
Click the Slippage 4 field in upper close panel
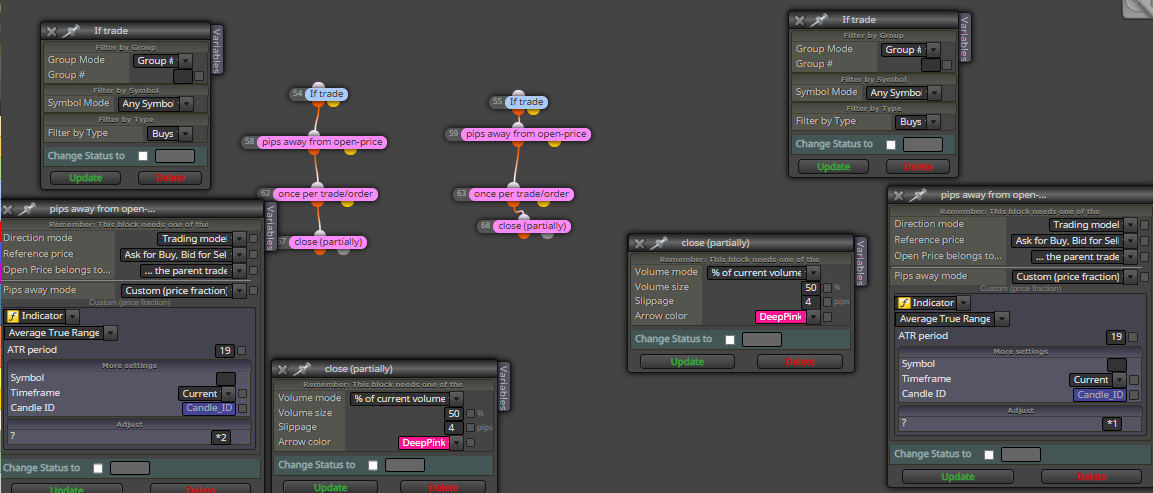coord(811,302)
